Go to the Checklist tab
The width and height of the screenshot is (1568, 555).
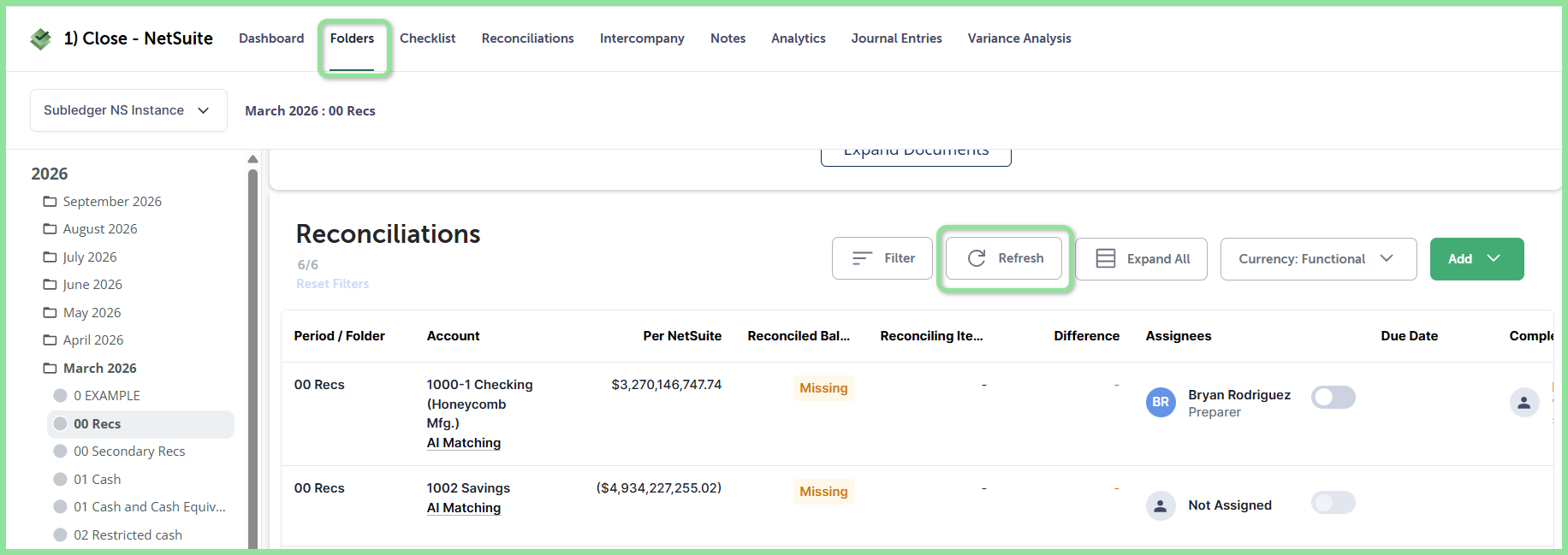click(x=427, y=38)
